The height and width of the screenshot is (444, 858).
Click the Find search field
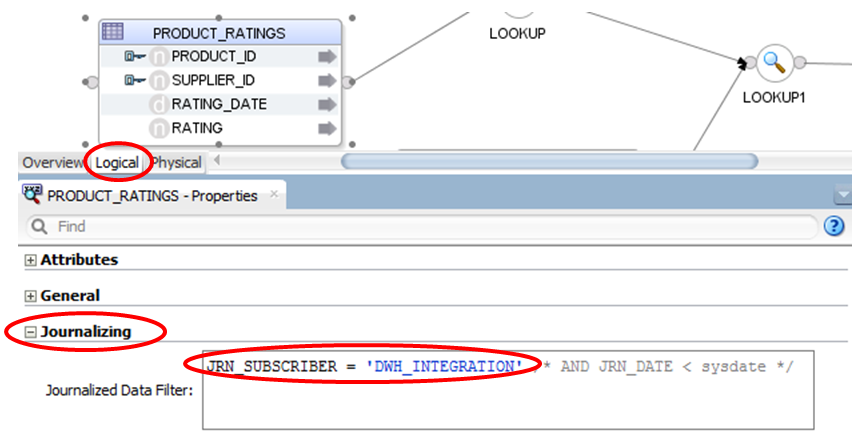click(x=420, y=227)
